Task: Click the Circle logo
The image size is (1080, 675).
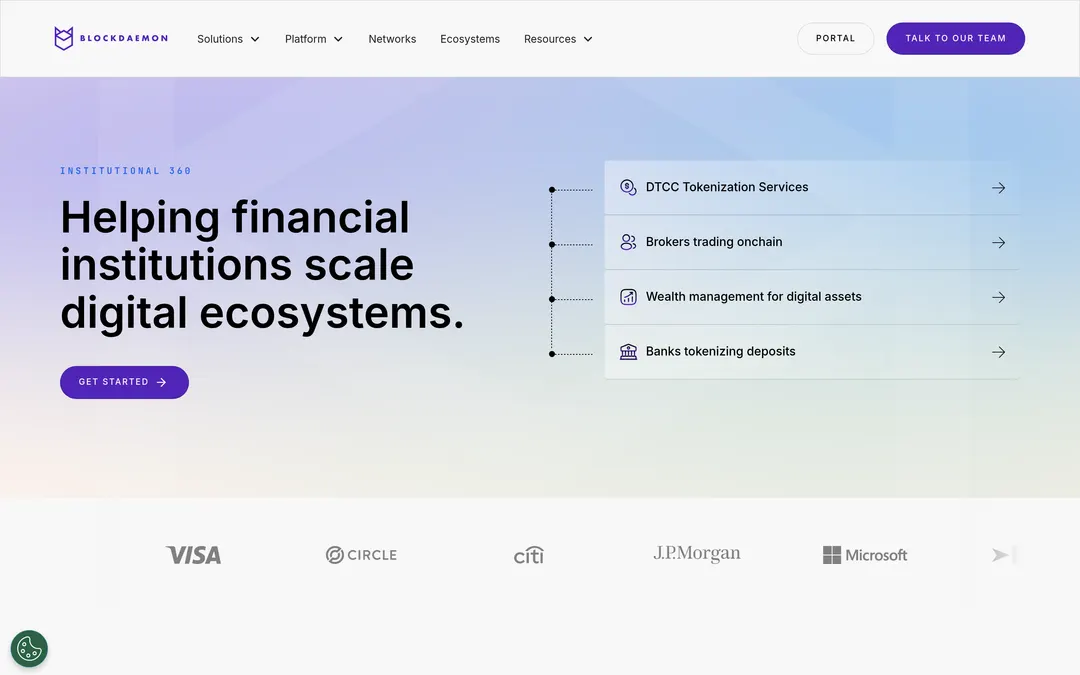Action: 361,554
